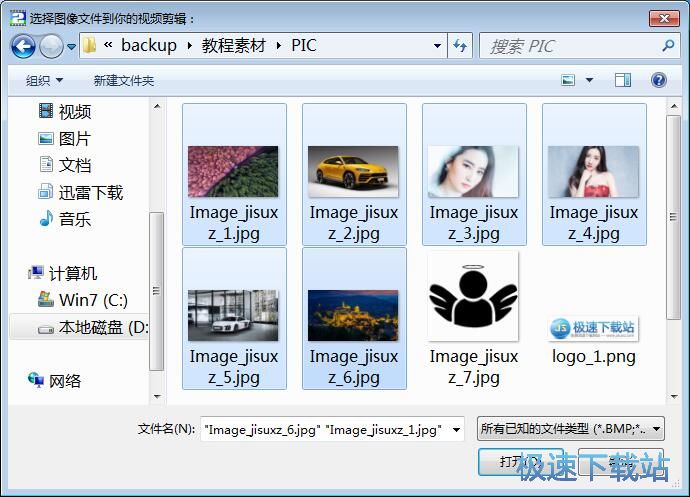The image size is (690, 497).
Task: Open Win7 (C:) drive
Action: point(93,300)
